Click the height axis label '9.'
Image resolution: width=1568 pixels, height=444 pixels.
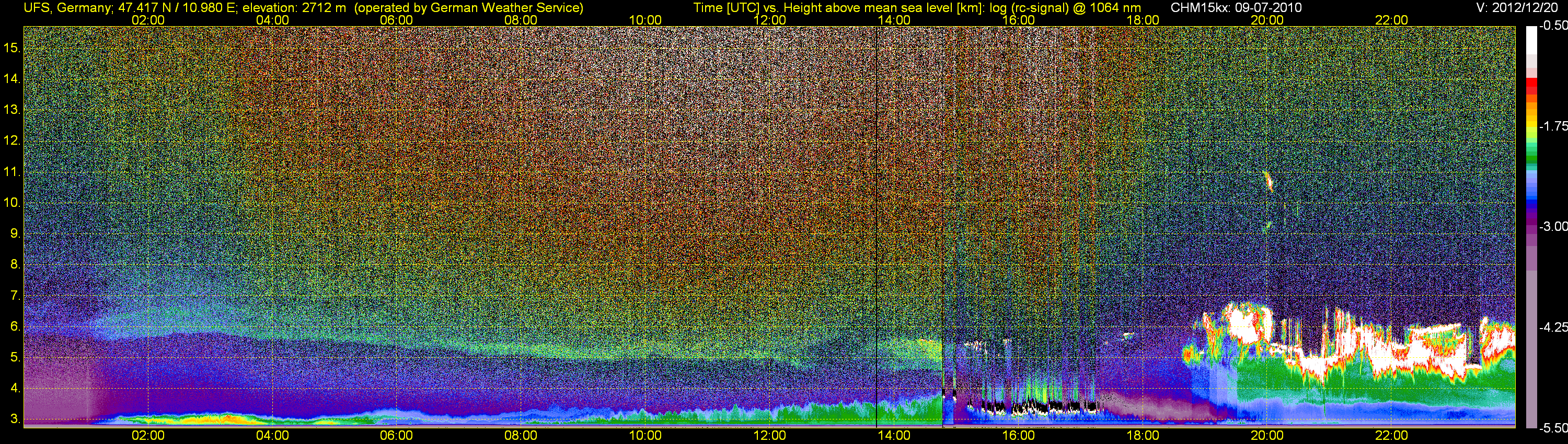[x=15, y=233]
